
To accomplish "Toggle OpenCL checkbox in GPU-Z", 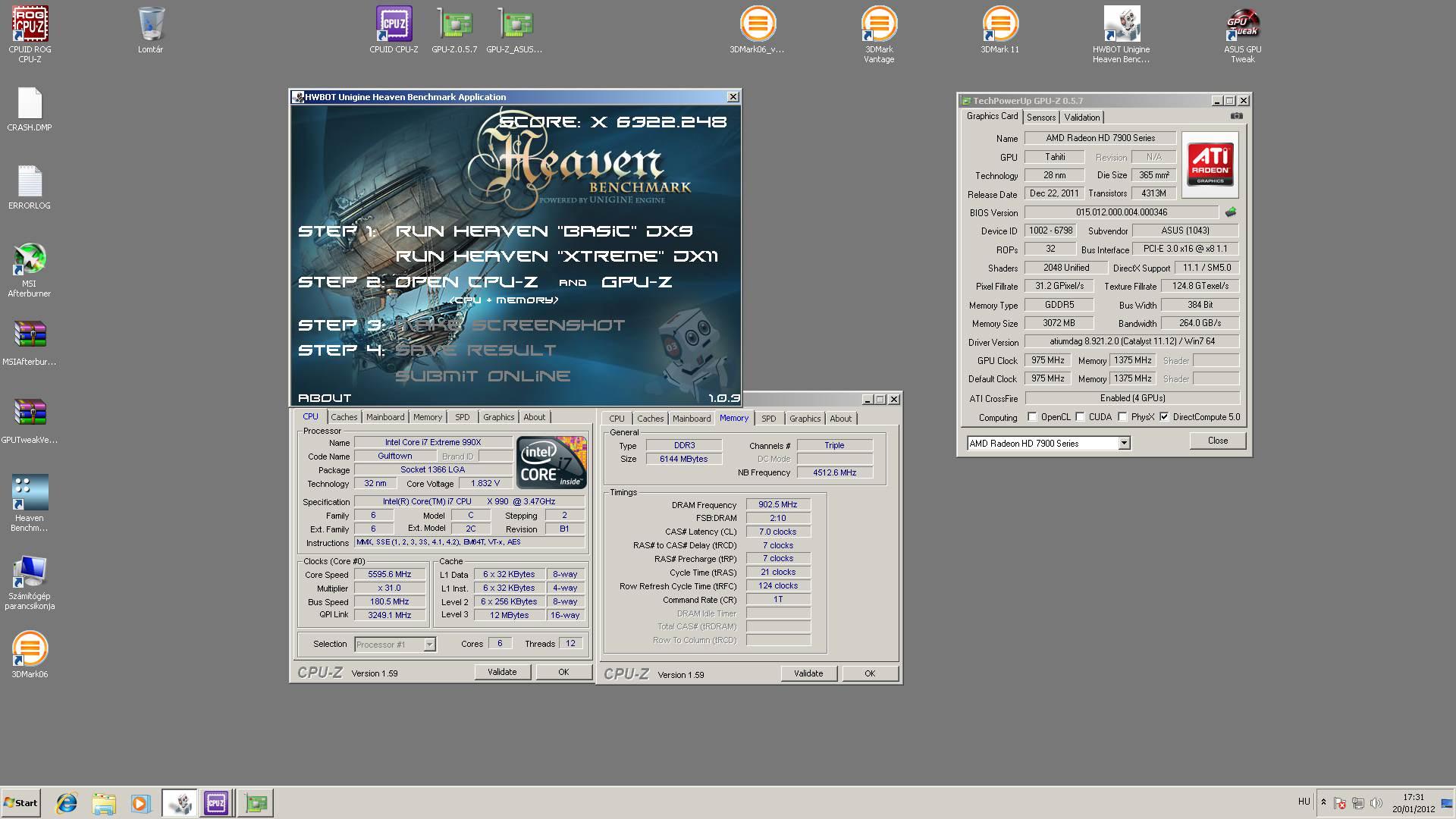I will pyautogui.click(x=1032, y=417).
